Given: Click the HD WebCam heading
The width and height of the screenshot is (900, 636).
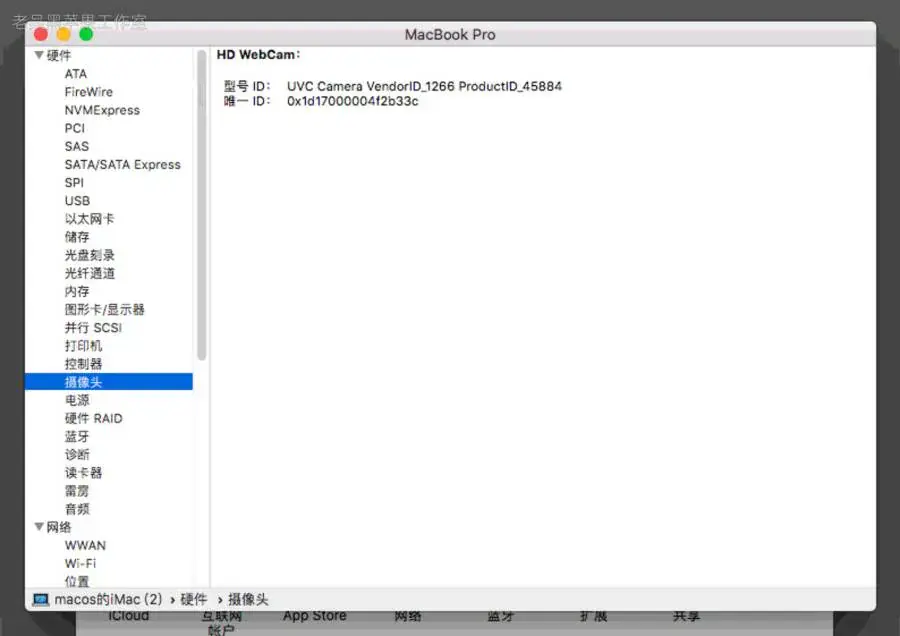Looking at the screenshot, I should click(x=258, y=55).
